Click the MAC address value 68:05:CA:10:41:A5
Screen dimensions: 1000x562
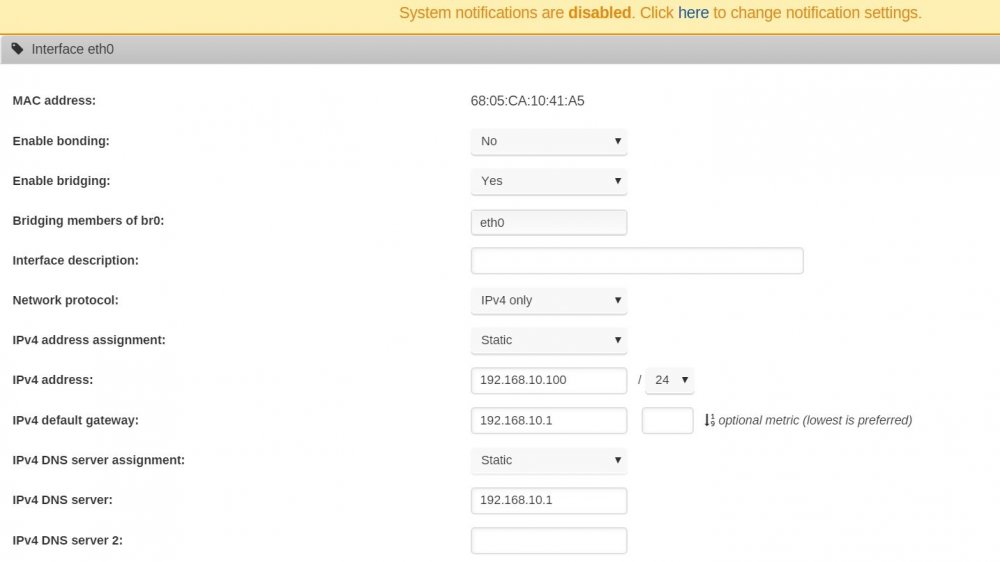coord(527,101)
